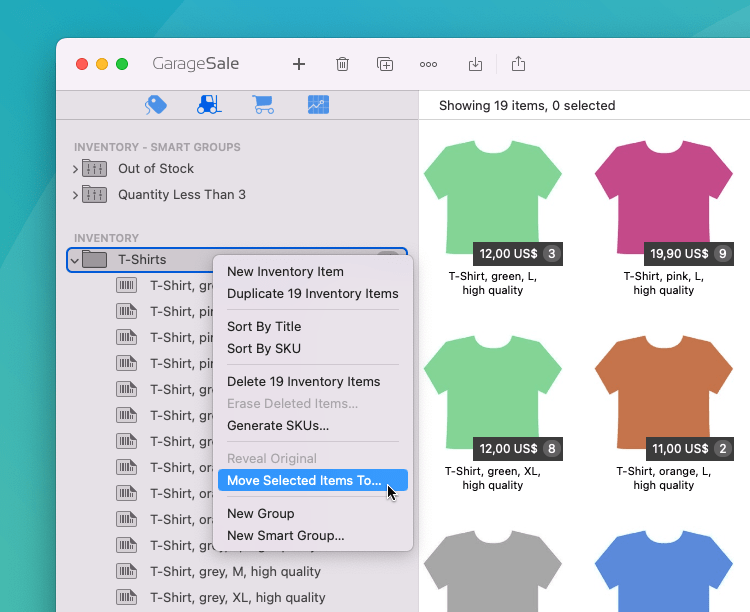Select the green XL T-shirt thumbnail
This screenshot has height=612, width=750.
[493, 392]
